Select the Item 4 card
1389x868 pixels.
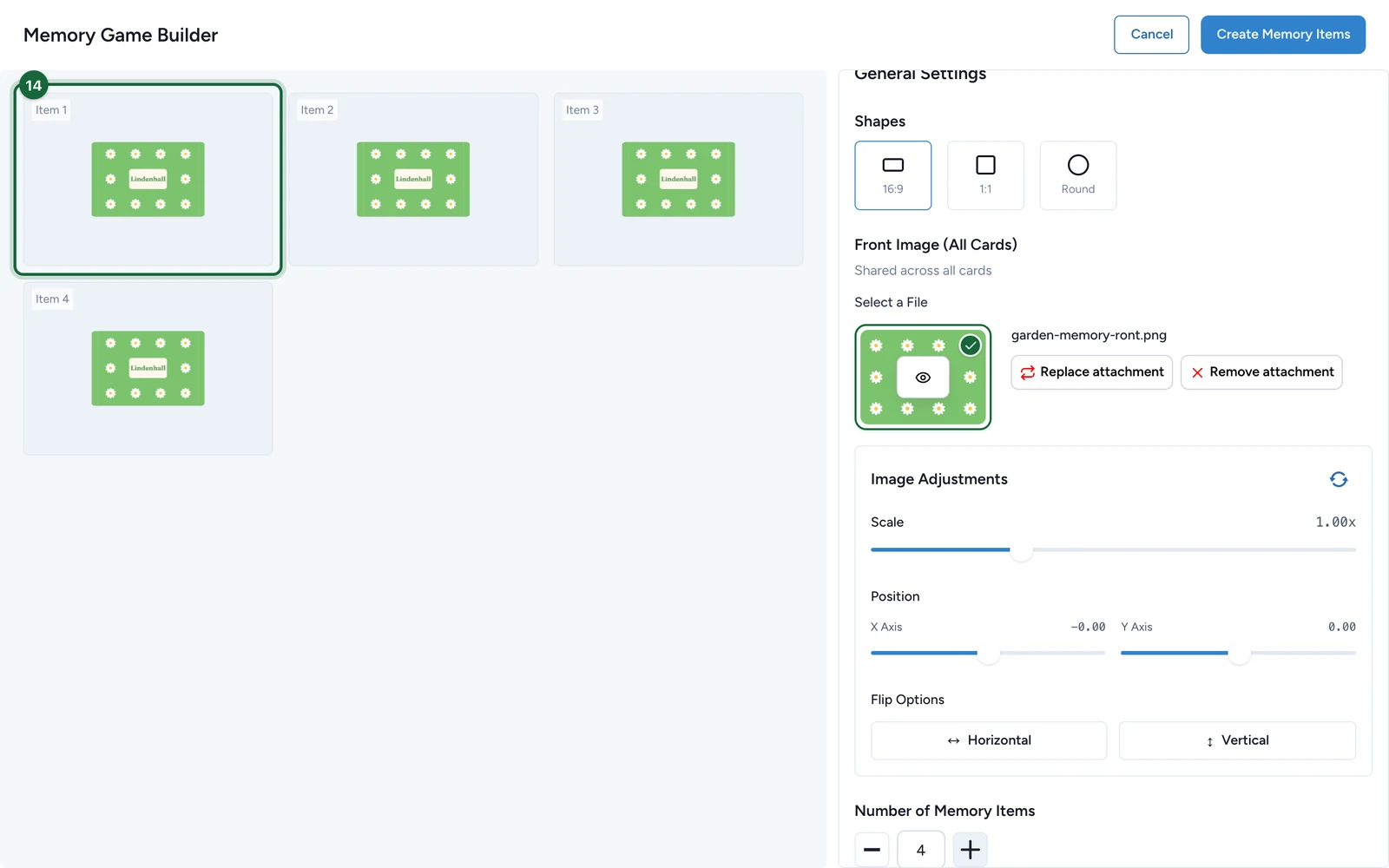point(148,368)
